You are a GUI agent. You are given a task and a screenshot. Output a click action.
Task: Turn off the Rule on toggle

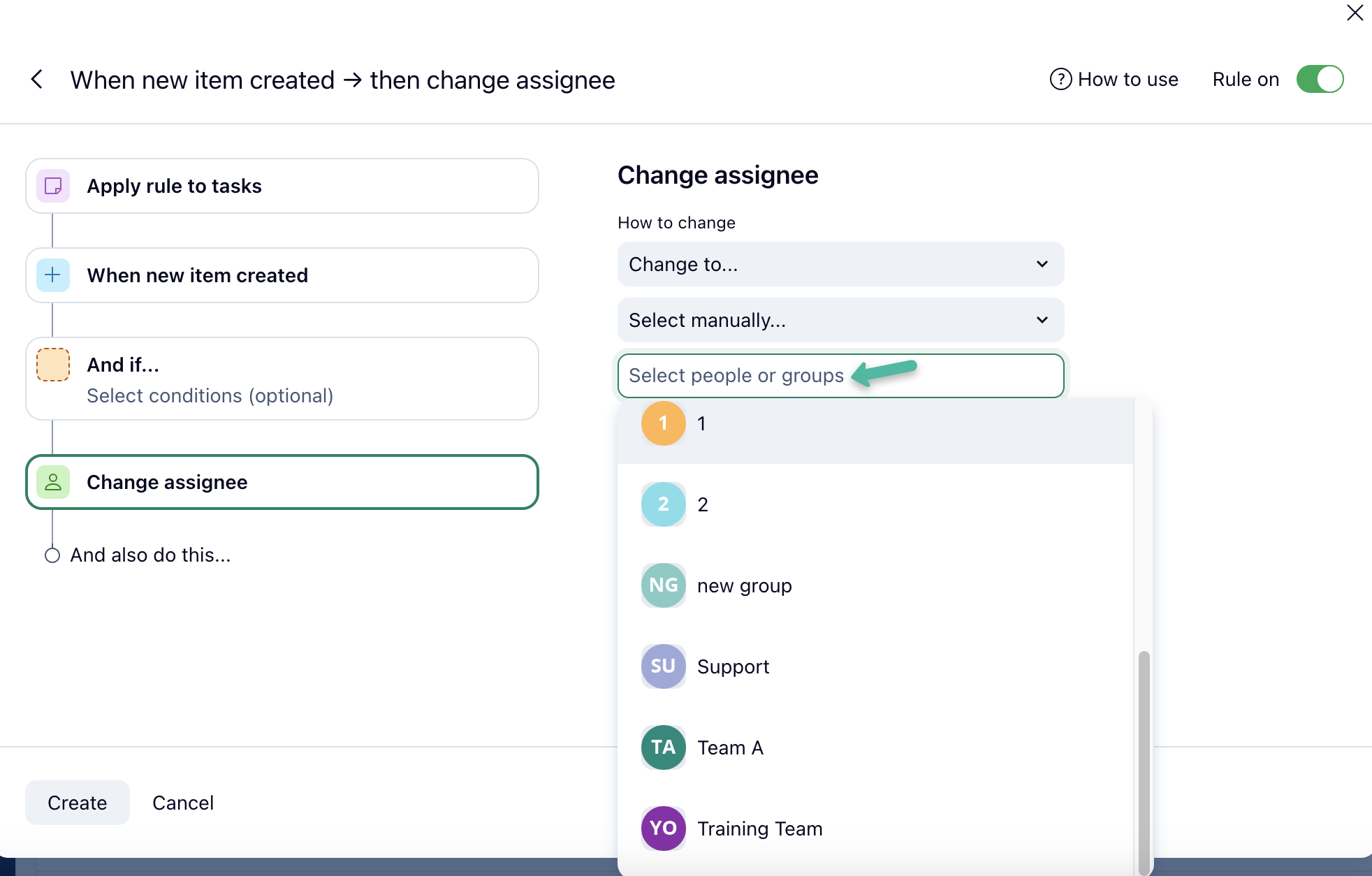pyautogui.click(x=1320, y=80)
